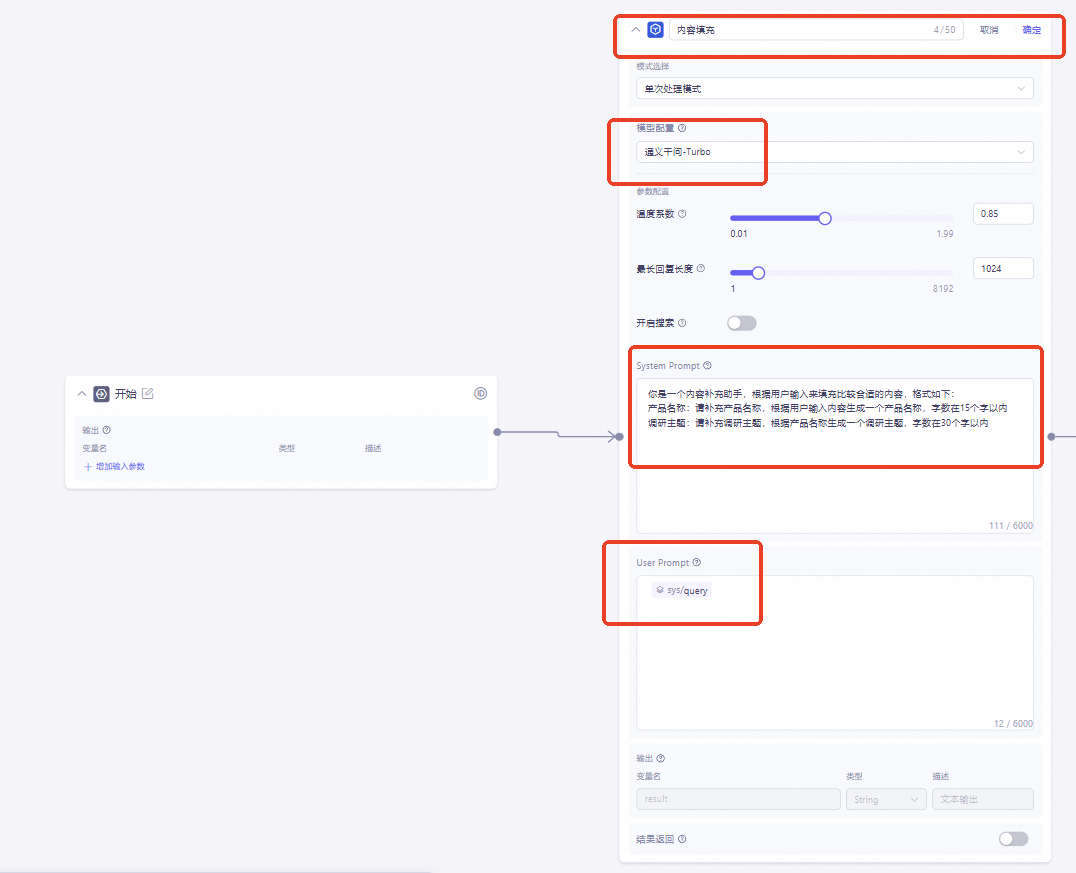The image size is (1076, 873).
Task: Click inside the System Prompt text area
Action: click(x=834, y=456)
